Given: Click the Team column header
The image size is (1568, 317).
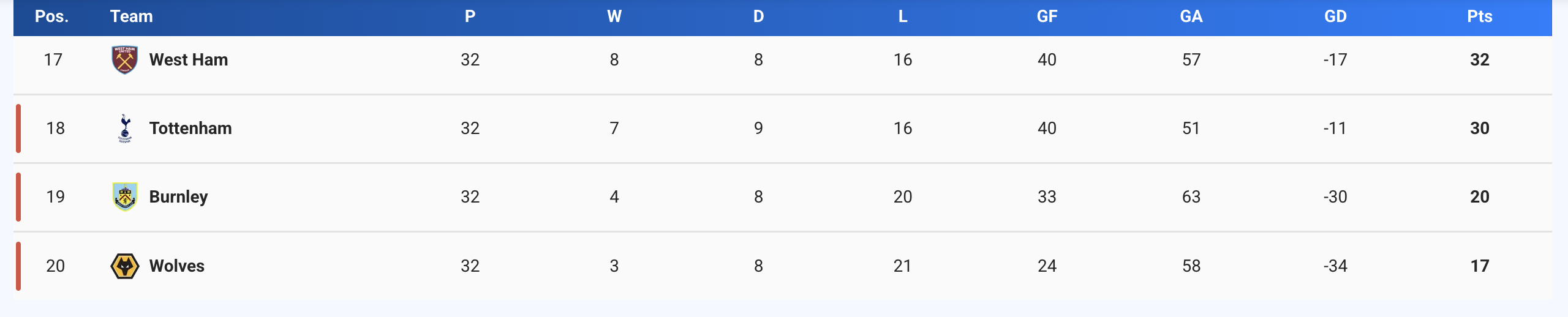Looking at the screenshot, I should [x=132, y=17].
